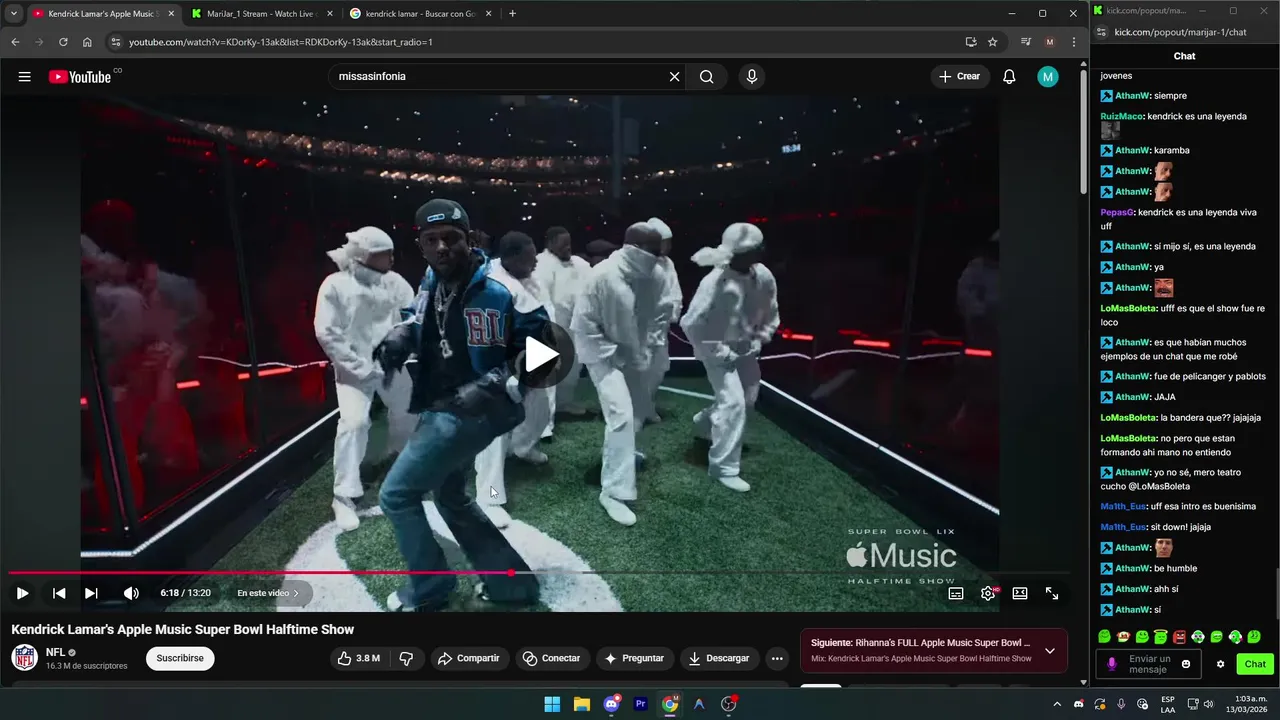The image size is (1280, 720).
Task: Open the account avatar menu on YouTube
Action: [x=1047, y=77]
